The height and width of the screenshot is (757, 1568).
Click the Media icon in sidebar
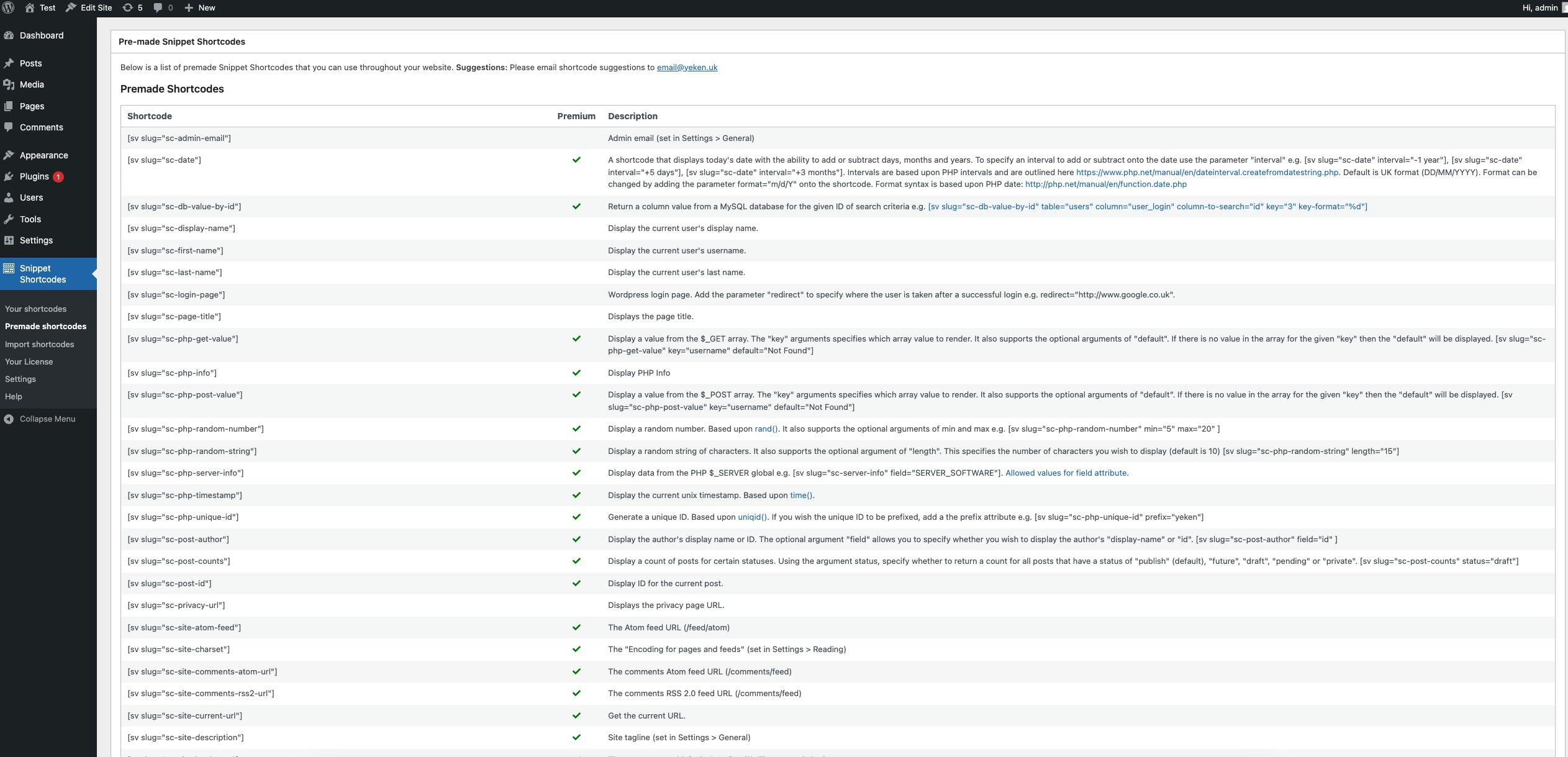click(9, 84)
